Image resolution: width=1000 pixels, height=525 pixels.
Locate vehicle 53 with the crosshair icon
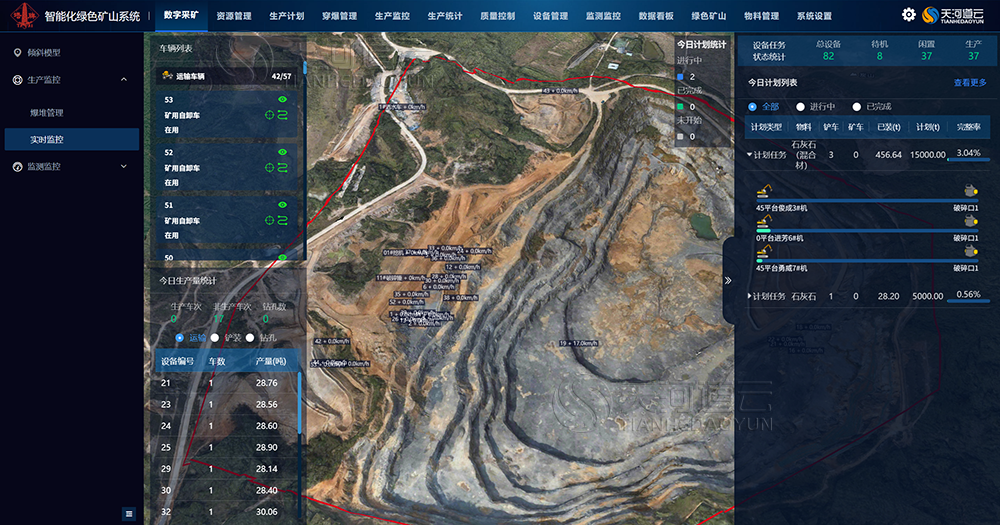269,115
